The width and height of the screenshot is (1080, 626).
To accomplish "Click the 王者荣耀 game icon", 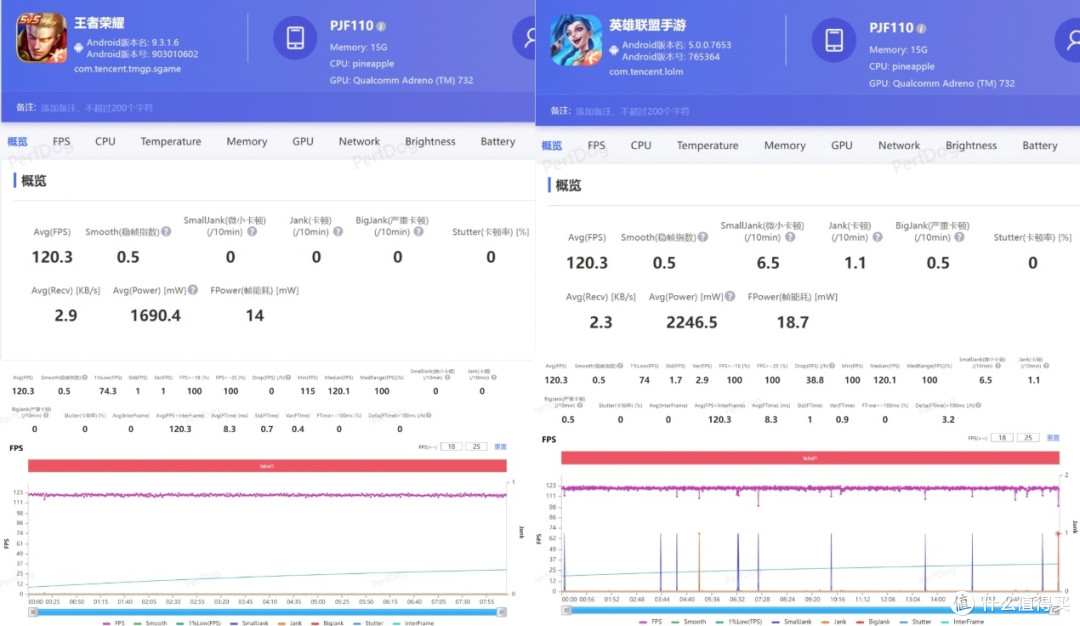I will coord(41,38).
